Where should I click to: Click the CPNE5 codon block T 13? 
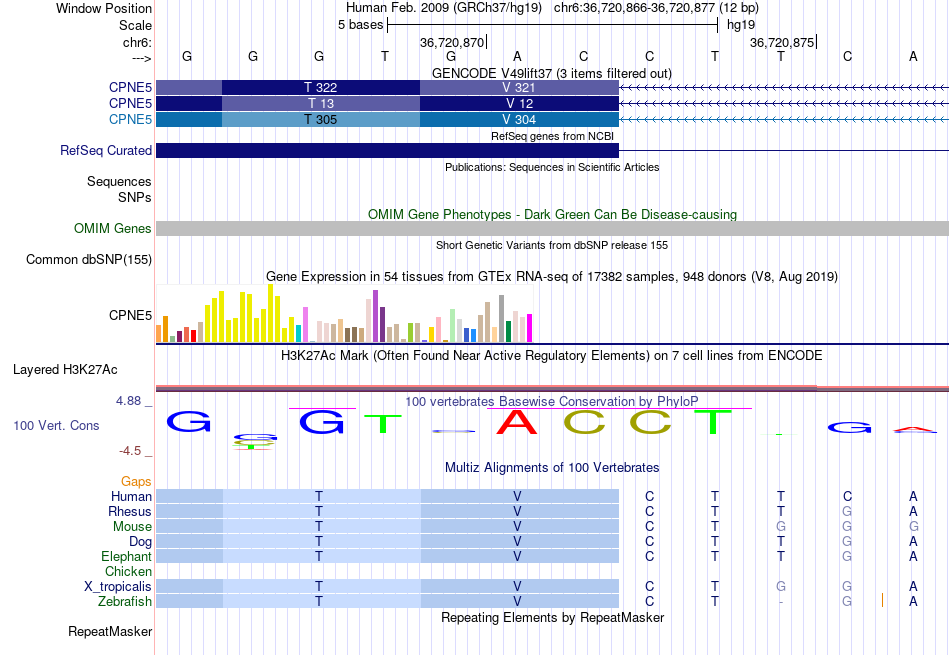click(x=321, y=103)
